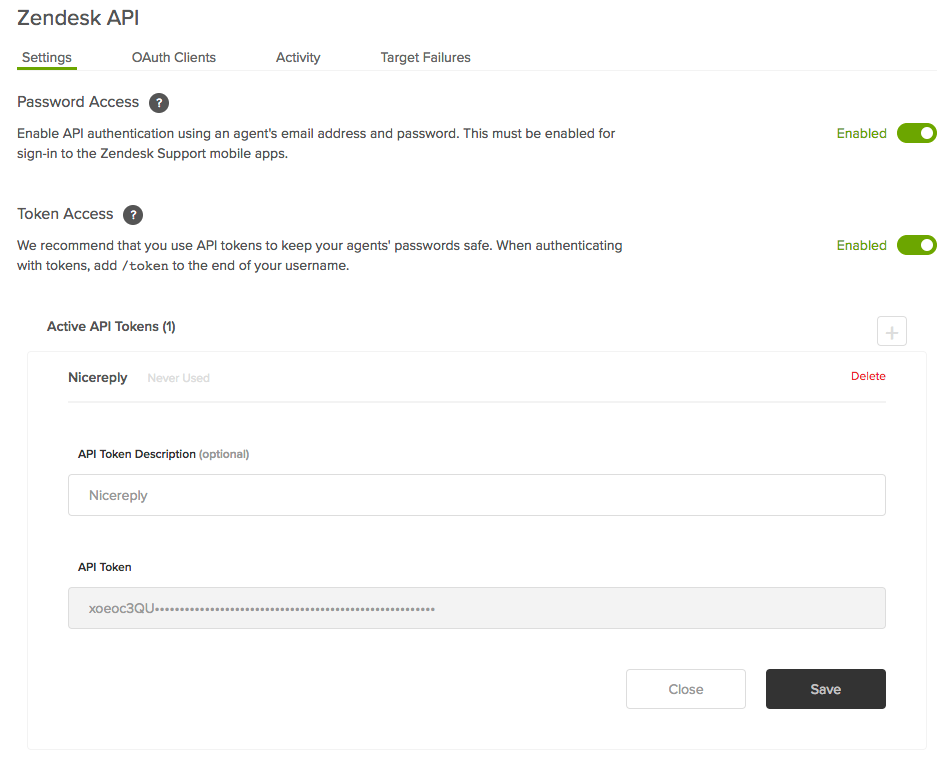Click Enabled label beside Password Access

(x=861, y=134)
